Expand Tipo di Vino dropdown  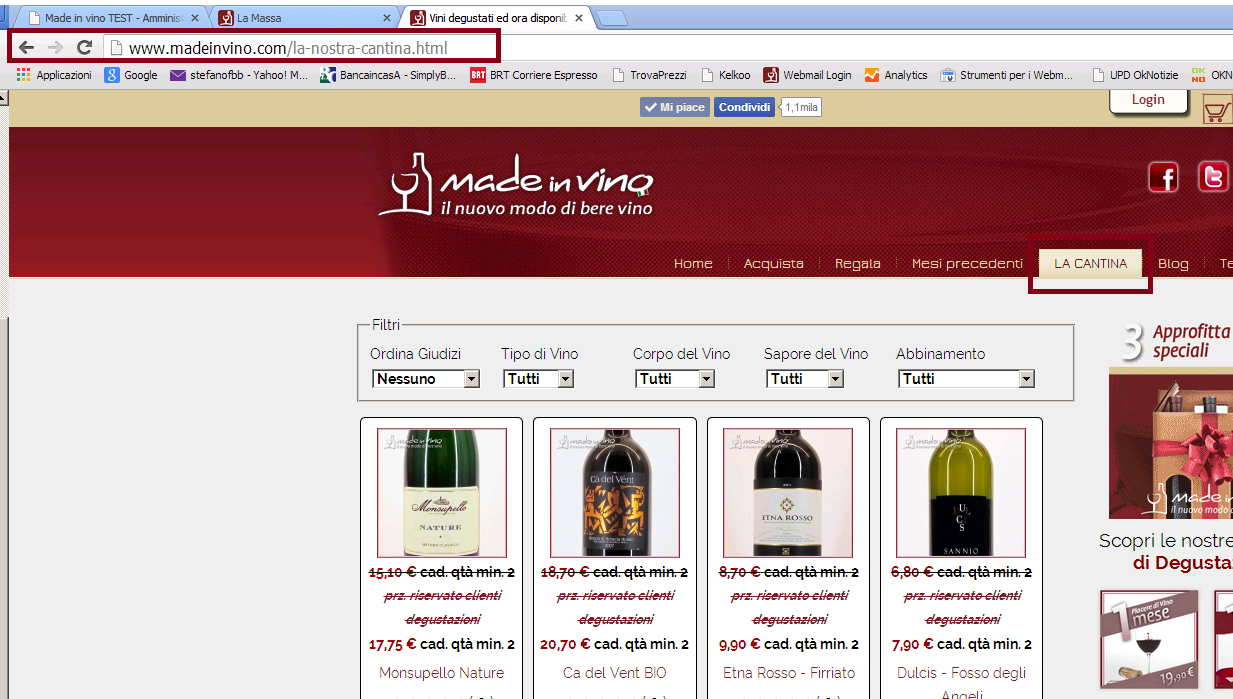(x=538, y=379)
